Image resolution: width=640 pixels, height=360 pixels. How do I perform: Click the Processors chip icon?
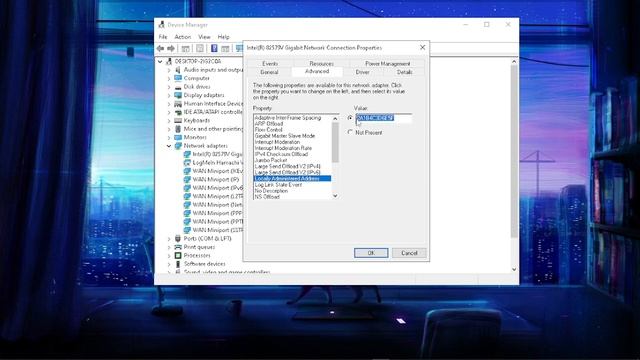point(178,256)
